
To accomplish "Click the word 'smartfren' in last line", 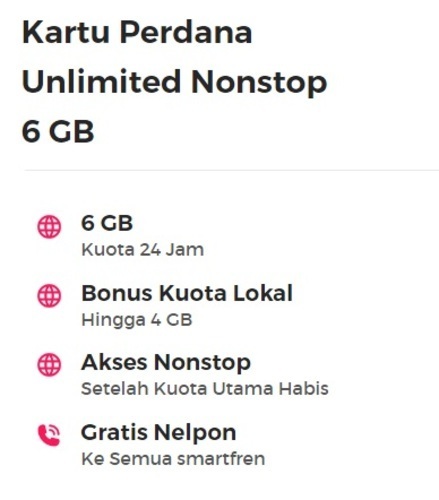I will point(221,459).
